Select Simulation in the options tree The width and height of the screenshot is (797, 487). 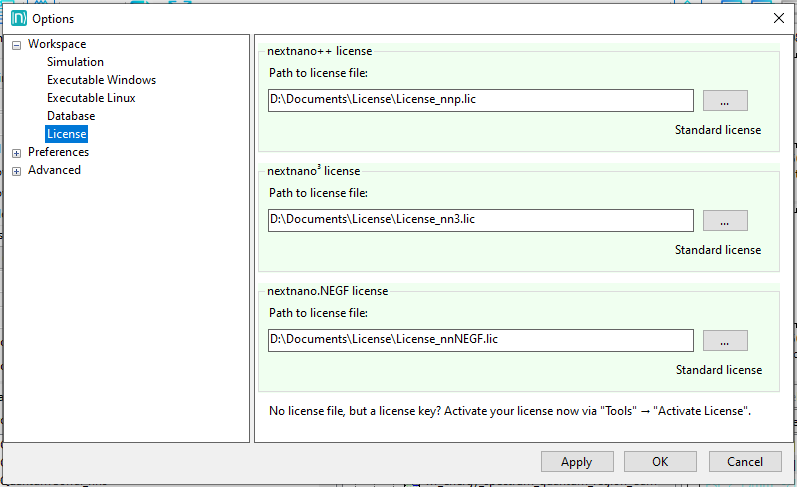[75, 62]
